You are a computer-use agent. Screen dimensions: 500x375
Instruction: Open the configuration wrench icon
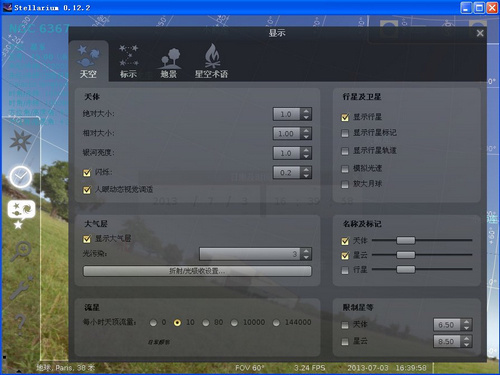point(21,287)
